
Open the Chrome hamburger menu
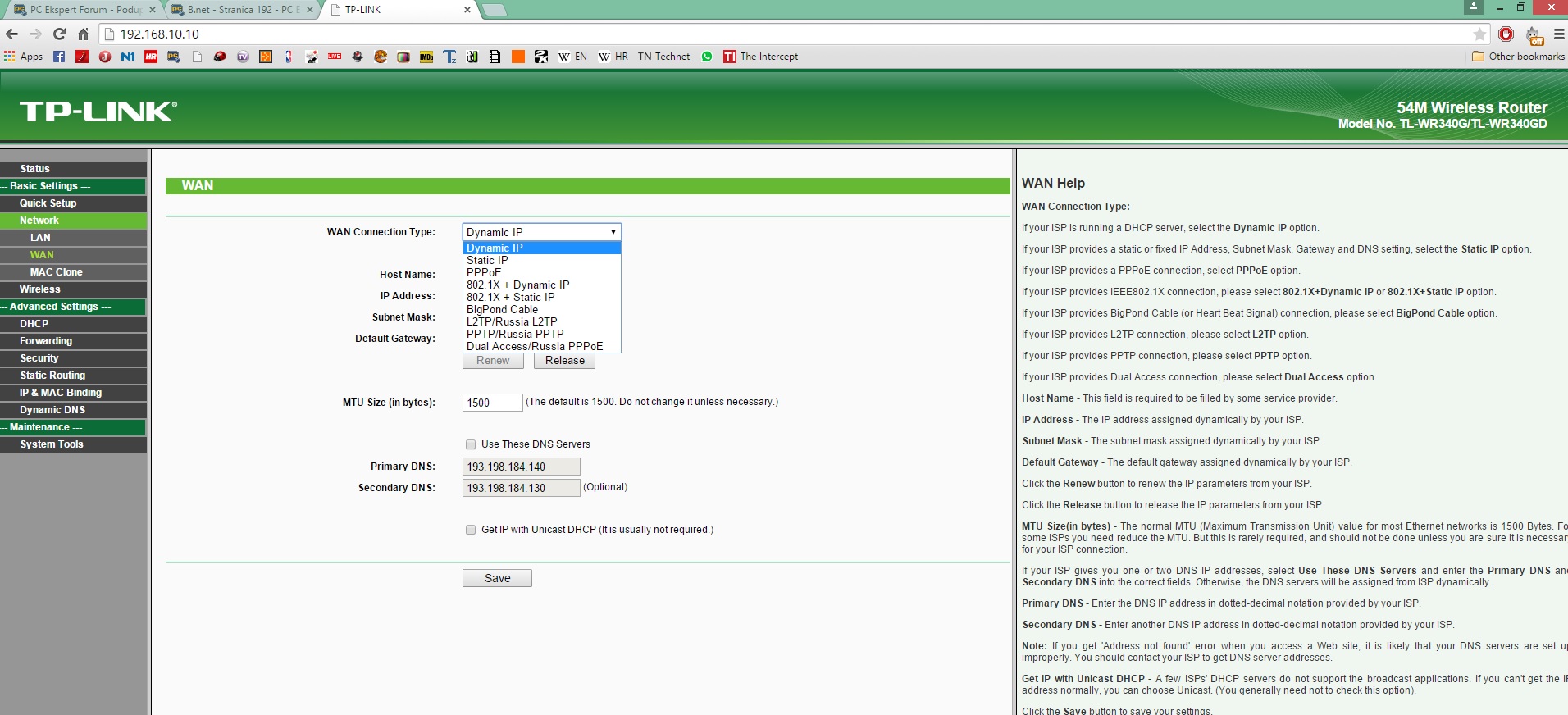pos(1559,34)
